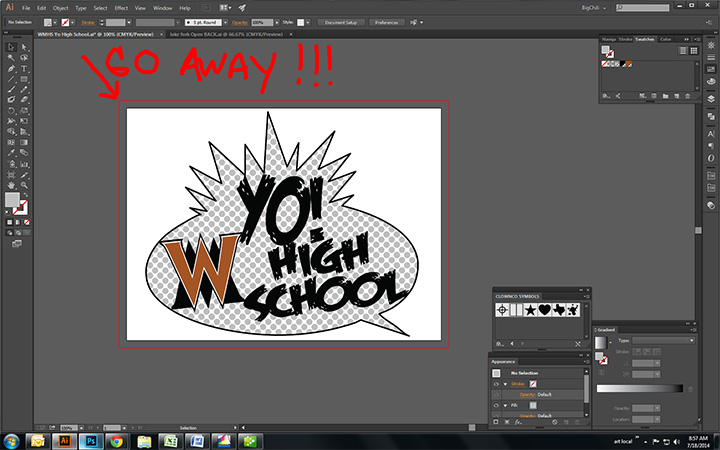
Task: Open the Window menu
Action: pos(163,8)
